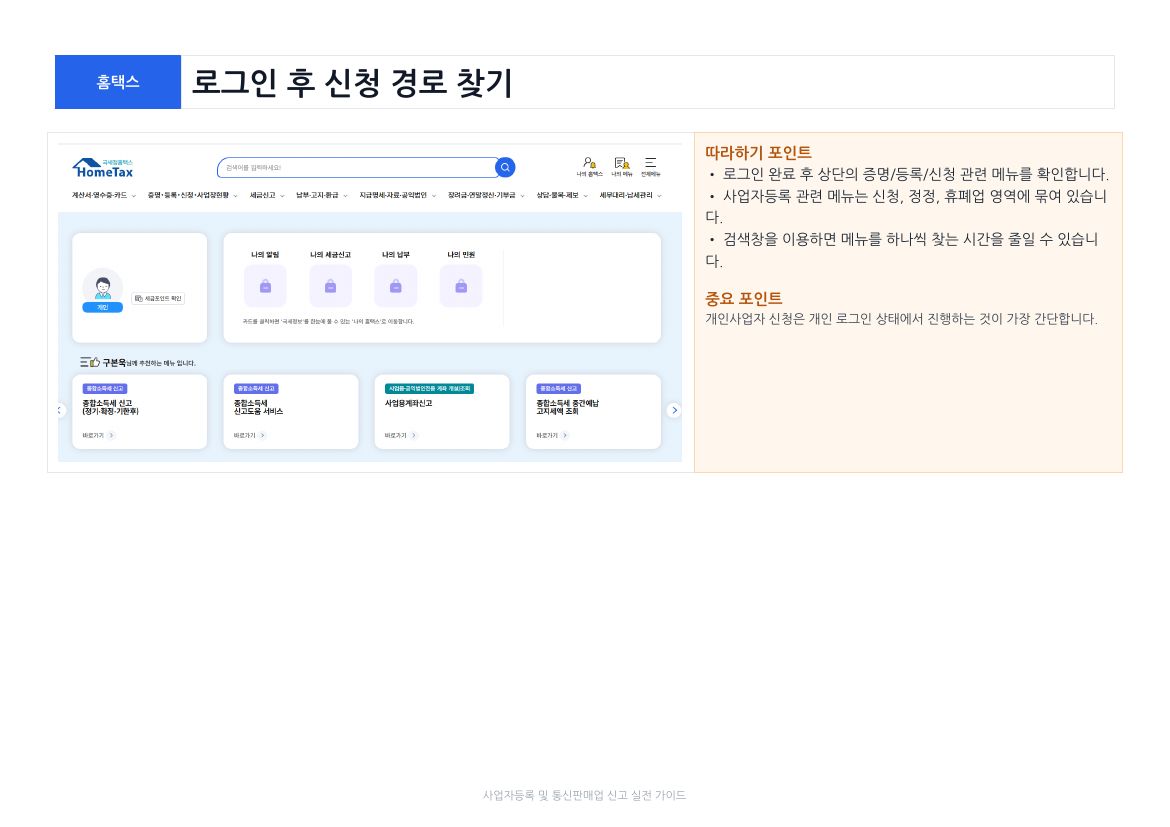1170x827 pixels.
Task: Click 나의 알림 label
Action: click(x=265, y=255)
